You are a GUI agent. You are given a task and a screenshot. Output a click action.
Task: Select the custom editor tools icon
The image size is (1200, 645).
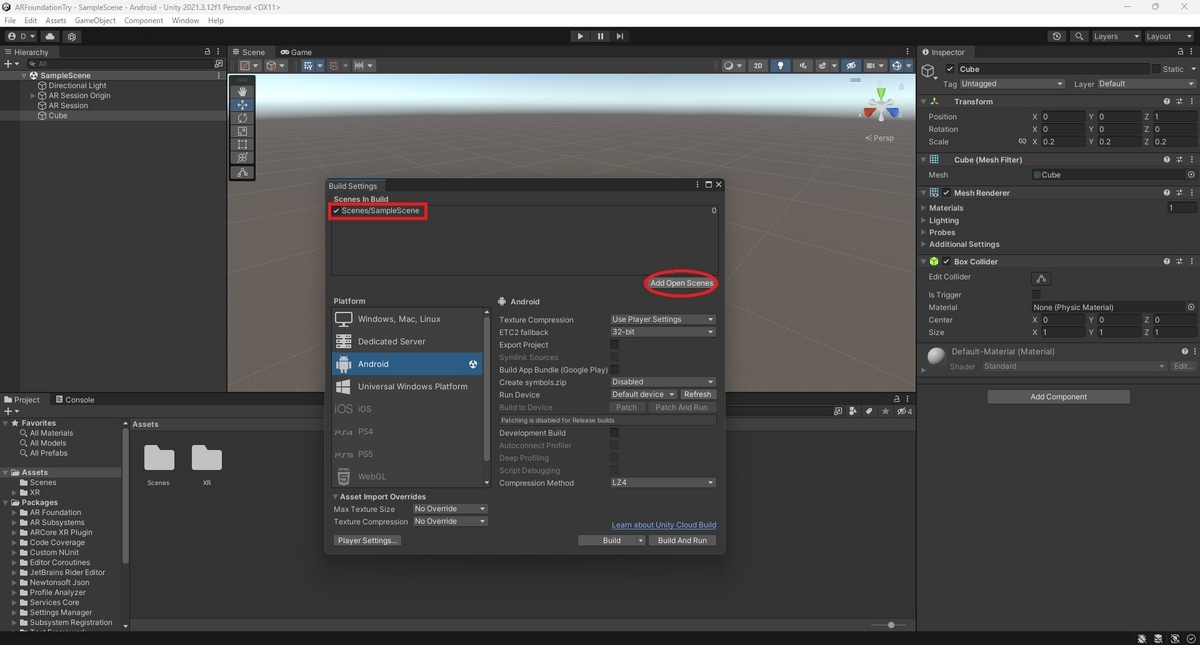point(242,173)
